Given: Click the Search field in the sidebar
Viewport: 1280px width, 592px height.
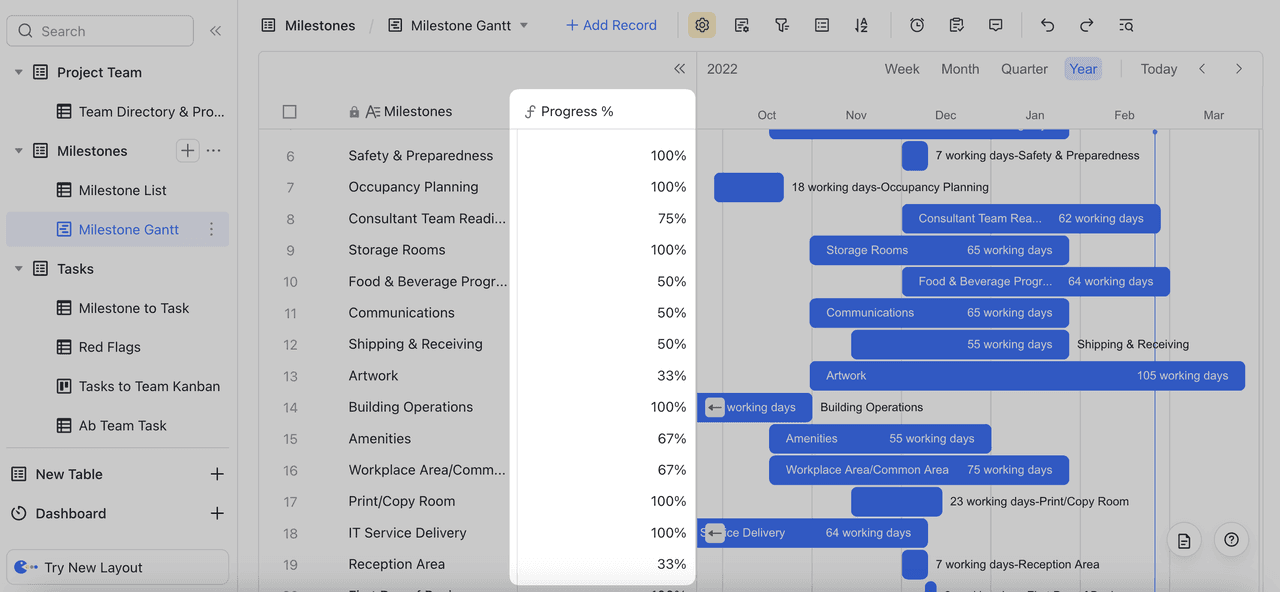Looking at the screenshot, I should coord(100,31).
